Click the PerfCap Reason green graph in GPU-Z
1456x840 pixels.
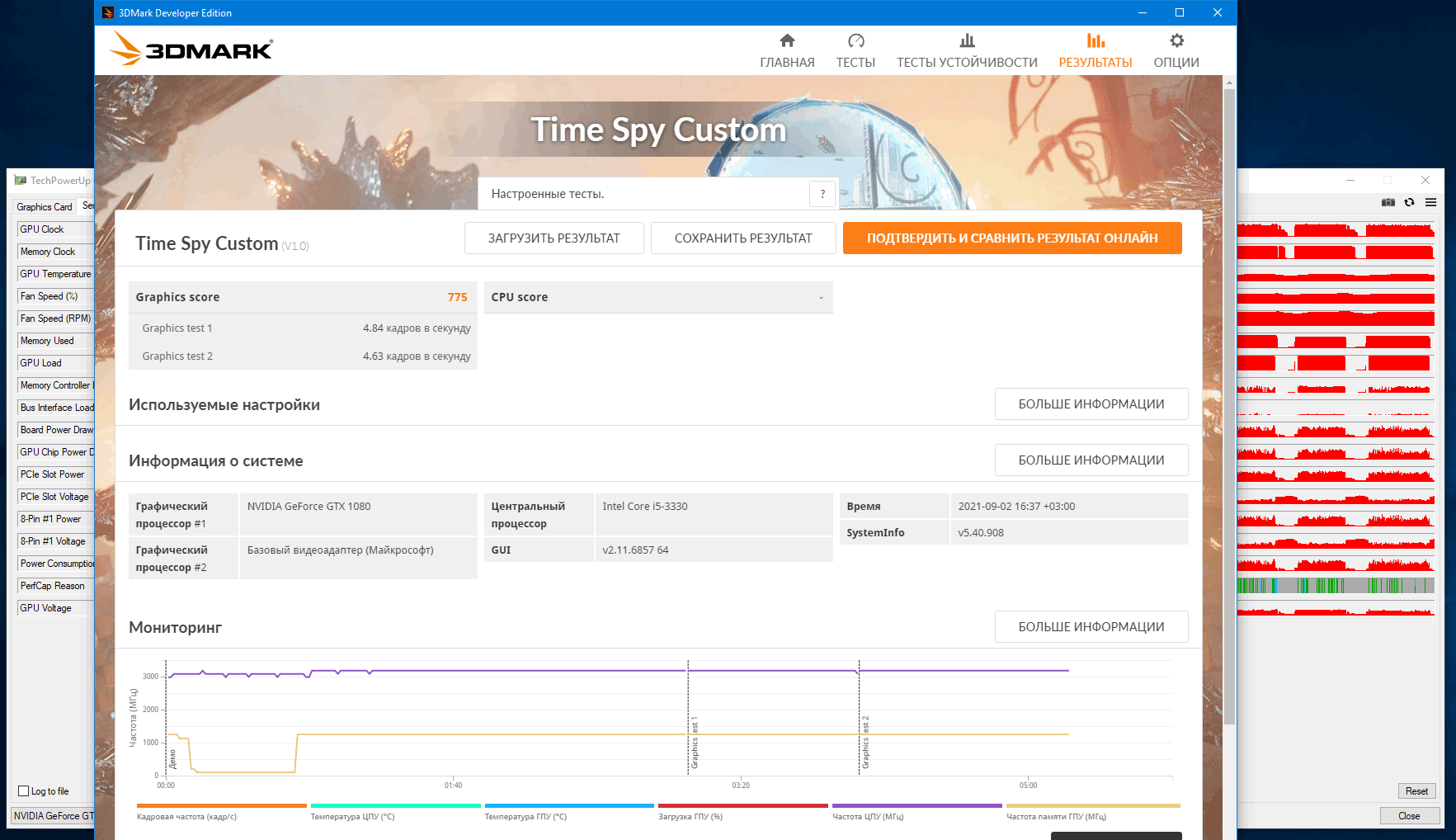(1336, 586)
